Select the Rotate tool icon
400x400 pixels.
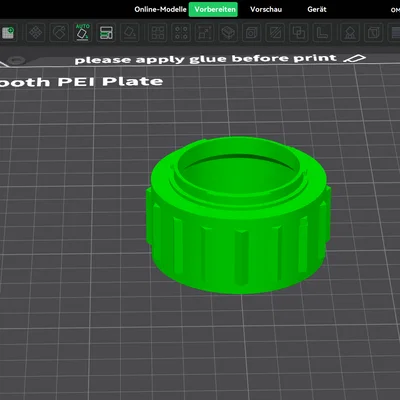coord(59,33)
